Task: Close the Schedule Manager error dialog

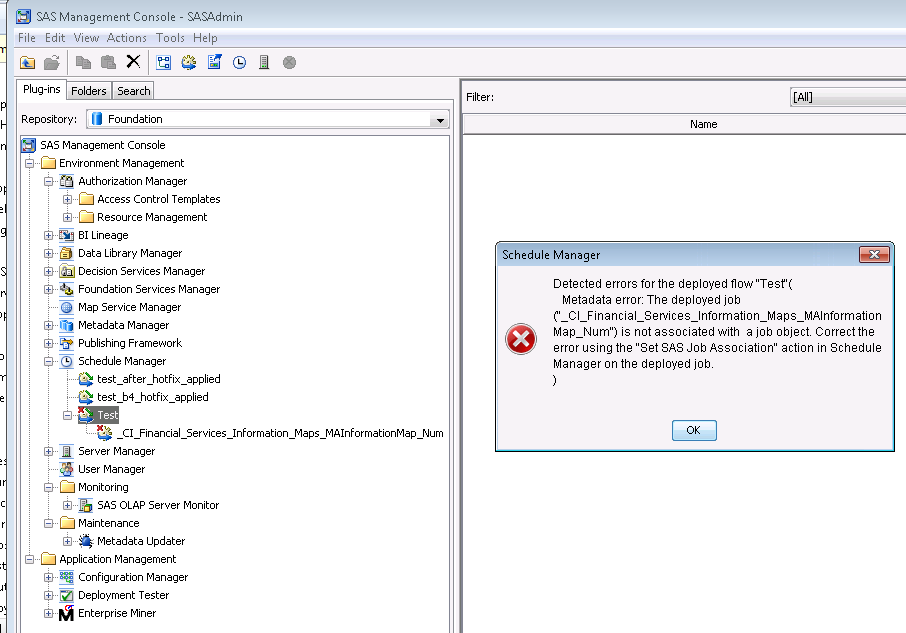Action: click(x=874, y=255)
